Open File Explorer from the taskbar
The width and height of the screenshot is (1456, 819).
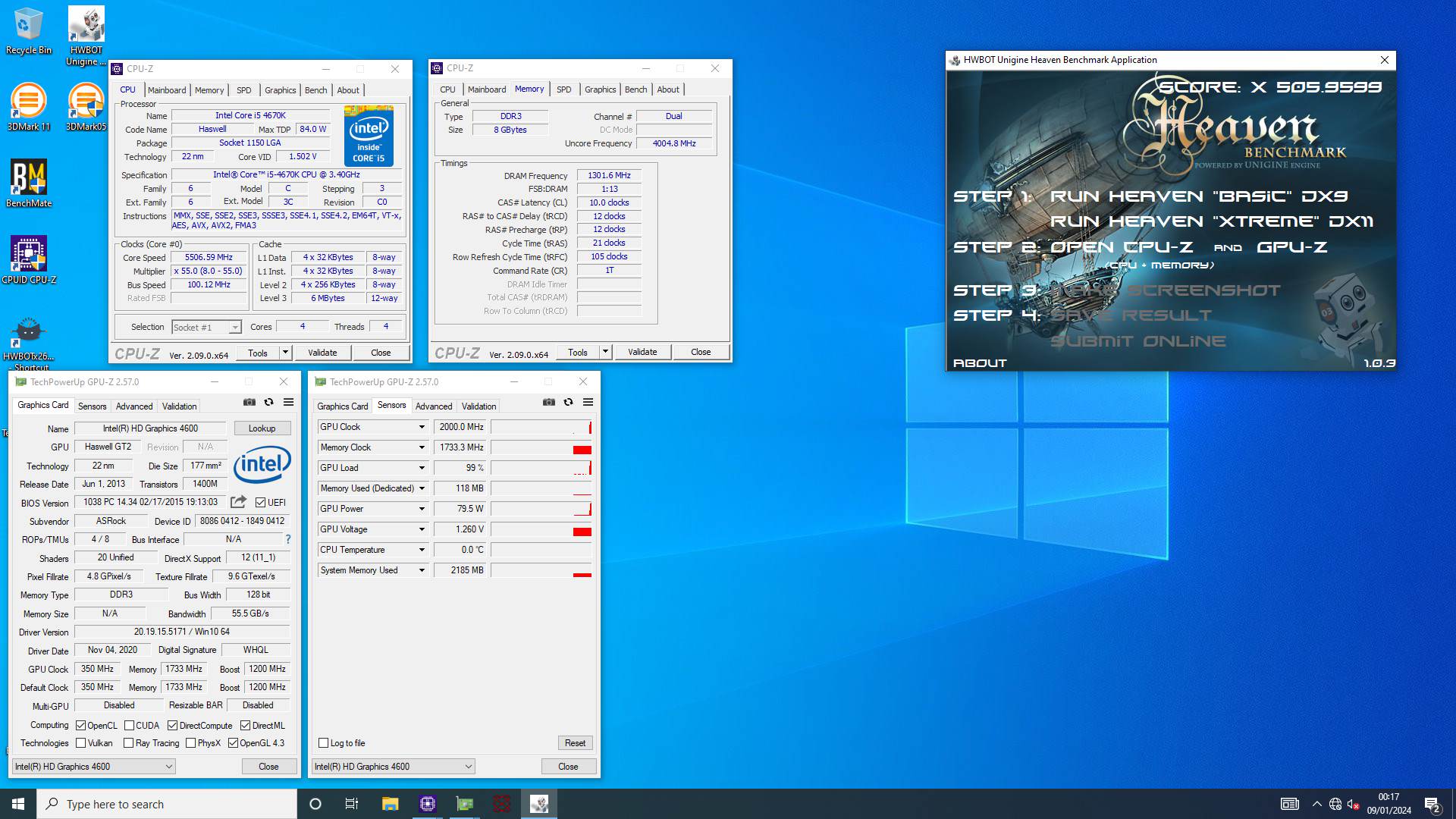tap(390, 804)
